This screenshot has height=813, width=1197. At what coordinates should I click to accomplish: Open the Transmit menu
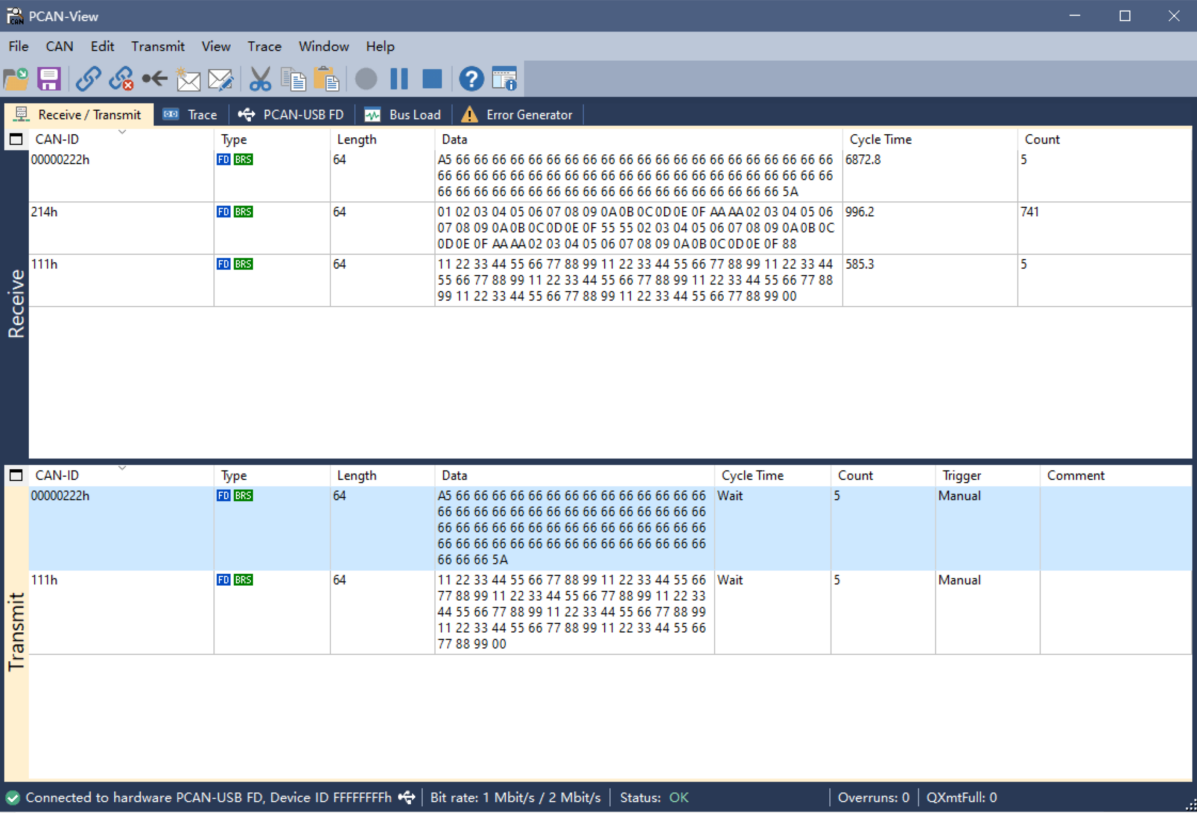point(158,47)
